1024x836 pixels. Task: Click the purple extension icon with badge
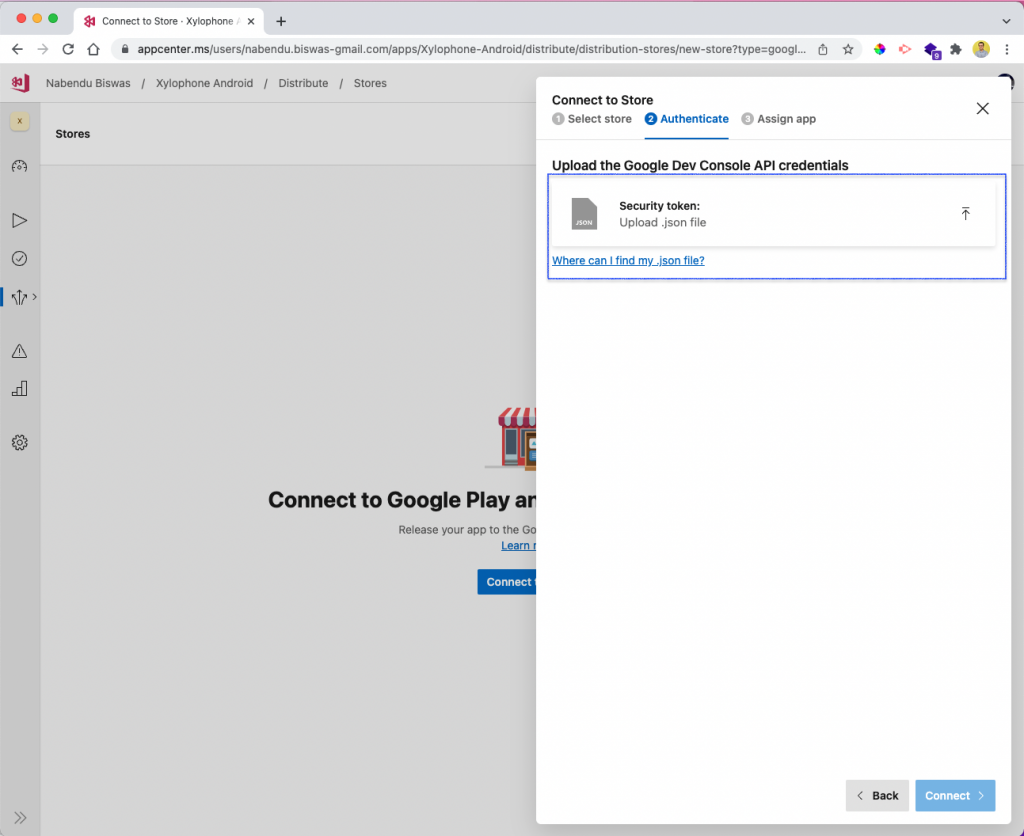[932, 50]
